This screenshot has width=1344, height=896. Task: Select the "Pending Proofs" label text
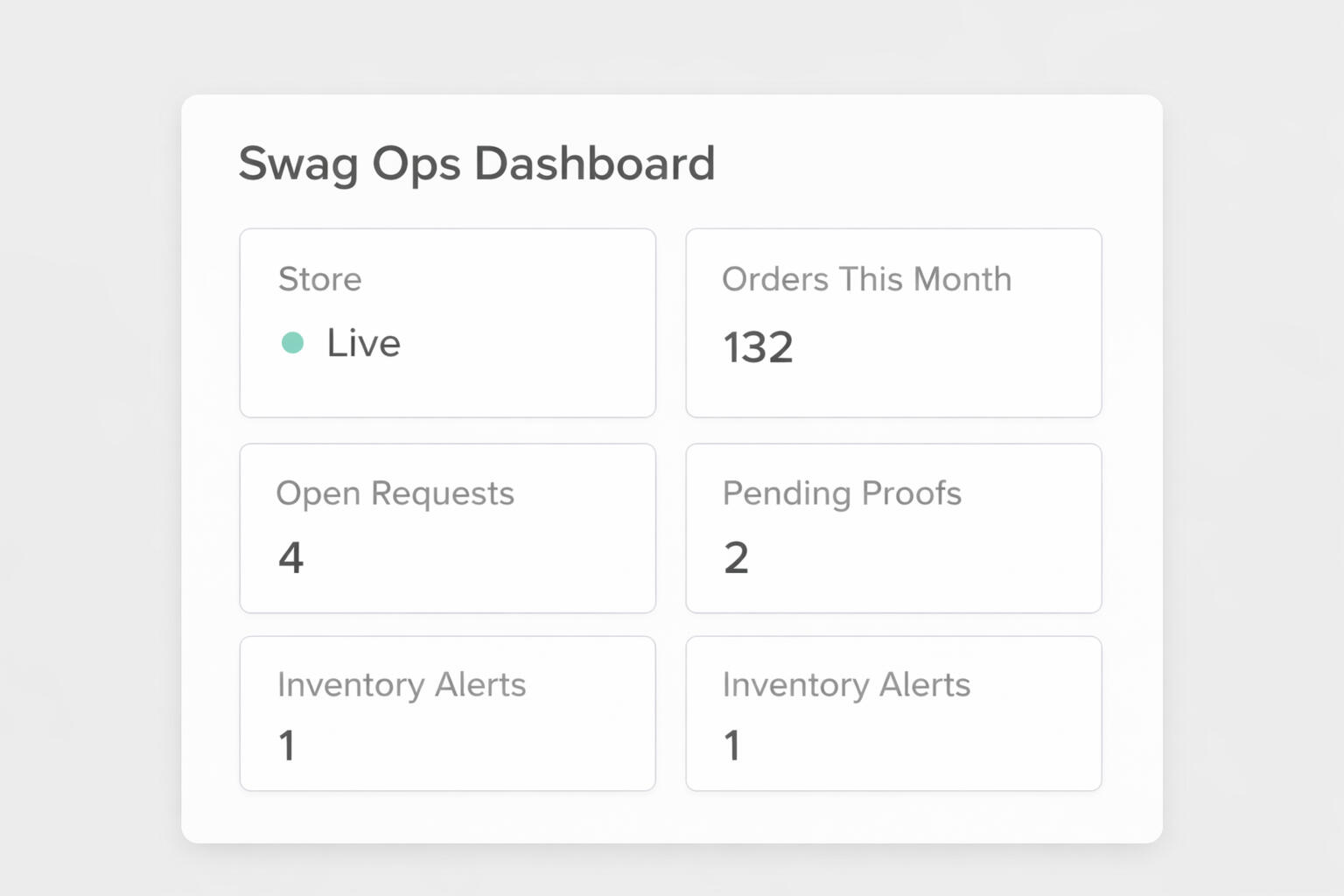point(842,493)
